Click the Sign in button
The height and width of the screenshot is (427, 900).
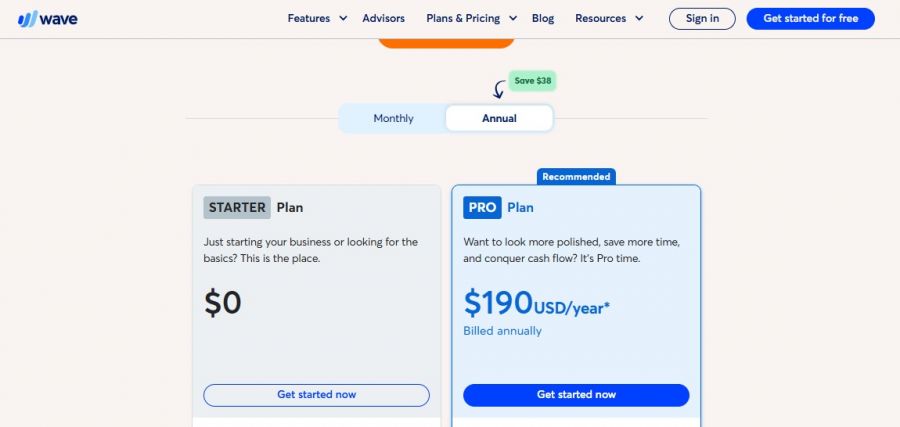[702, 18]
